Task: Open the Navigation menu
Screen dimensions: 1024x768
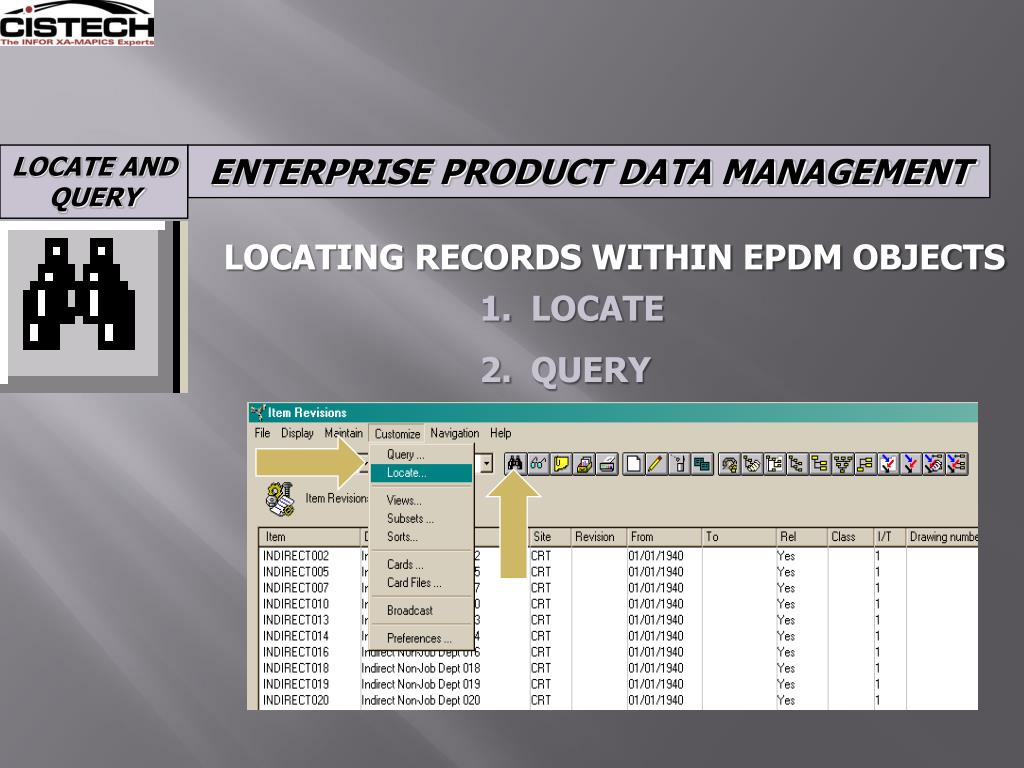Action: pyautogui.click(x=455, y=433)
